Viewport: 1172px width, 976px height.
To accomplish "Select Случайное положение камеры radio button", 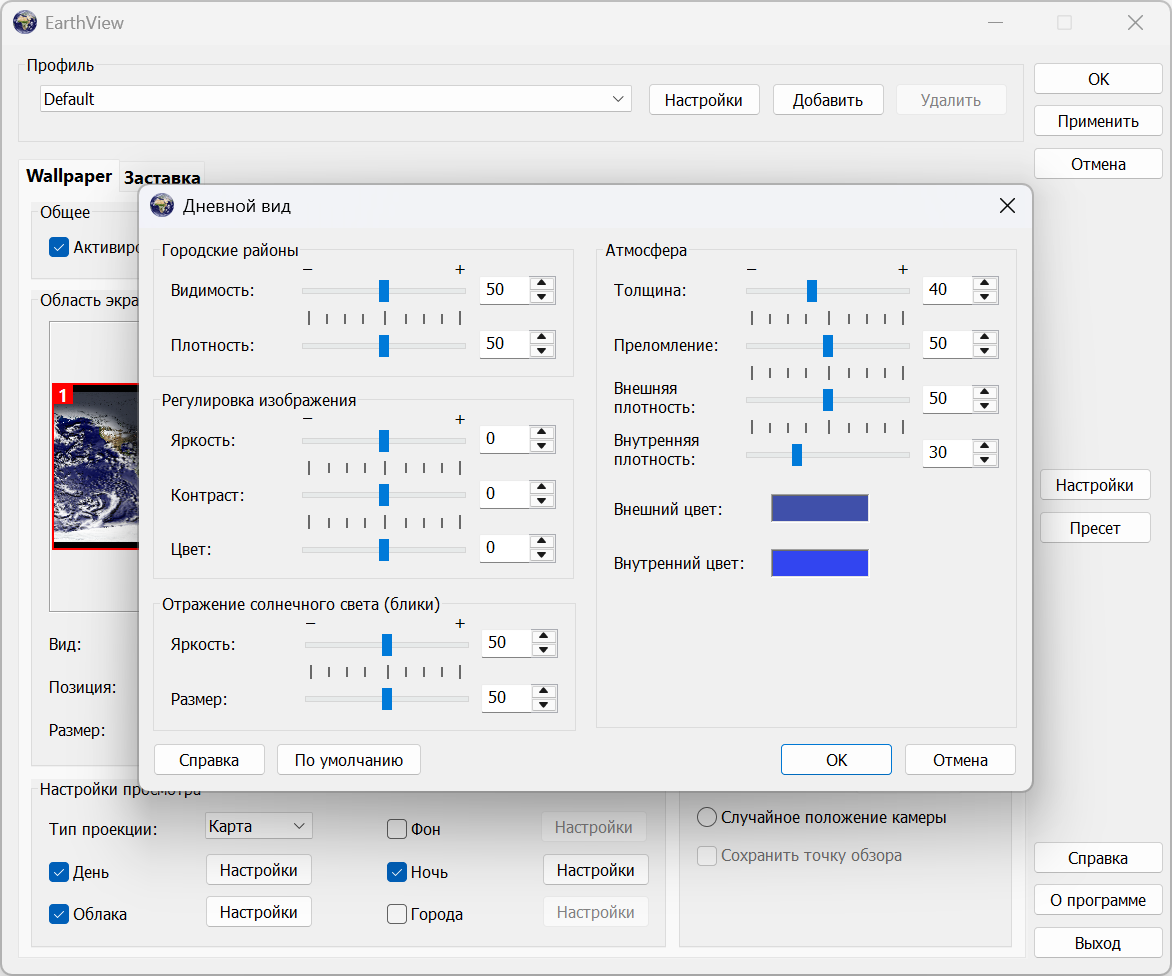I will tap(706, 817).
